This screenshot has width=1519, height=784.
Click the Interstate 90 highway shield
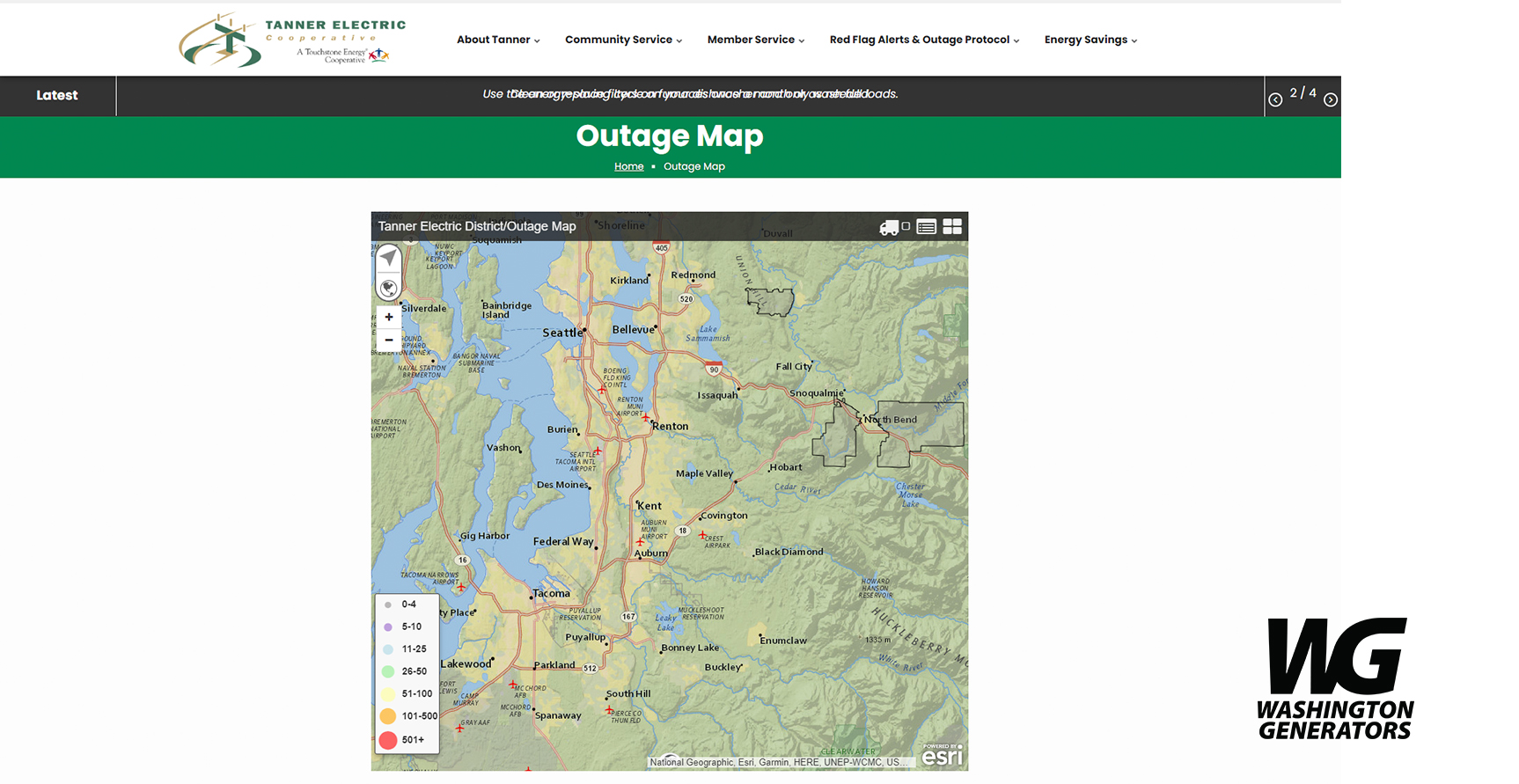click(715, 368)
